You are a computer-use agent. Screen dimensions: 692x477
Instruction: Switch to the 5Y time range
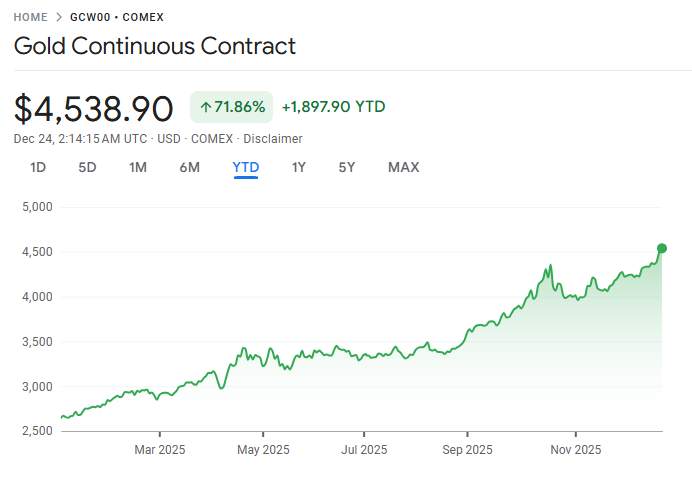[346, 167]
